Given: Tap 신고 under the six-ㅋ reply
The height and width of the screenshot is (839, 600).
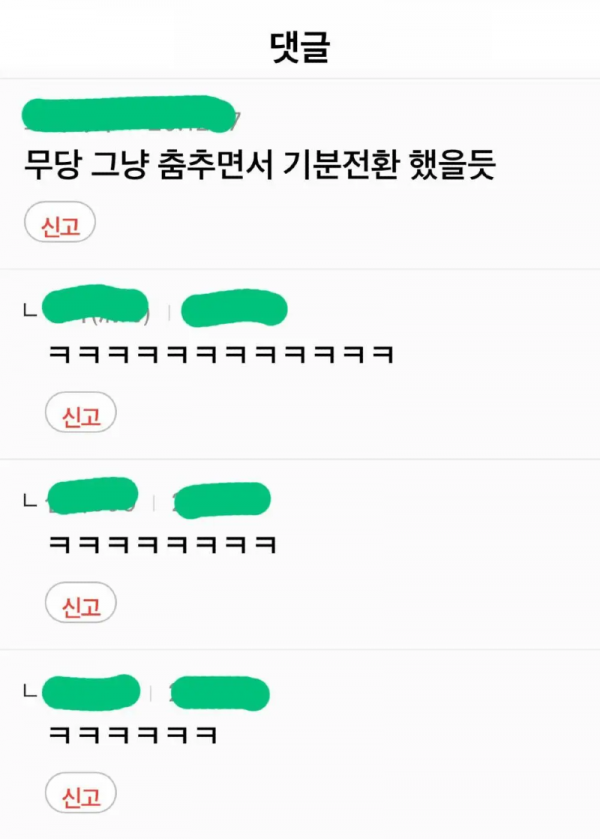Looking at the screenshot, I should 81,793.
